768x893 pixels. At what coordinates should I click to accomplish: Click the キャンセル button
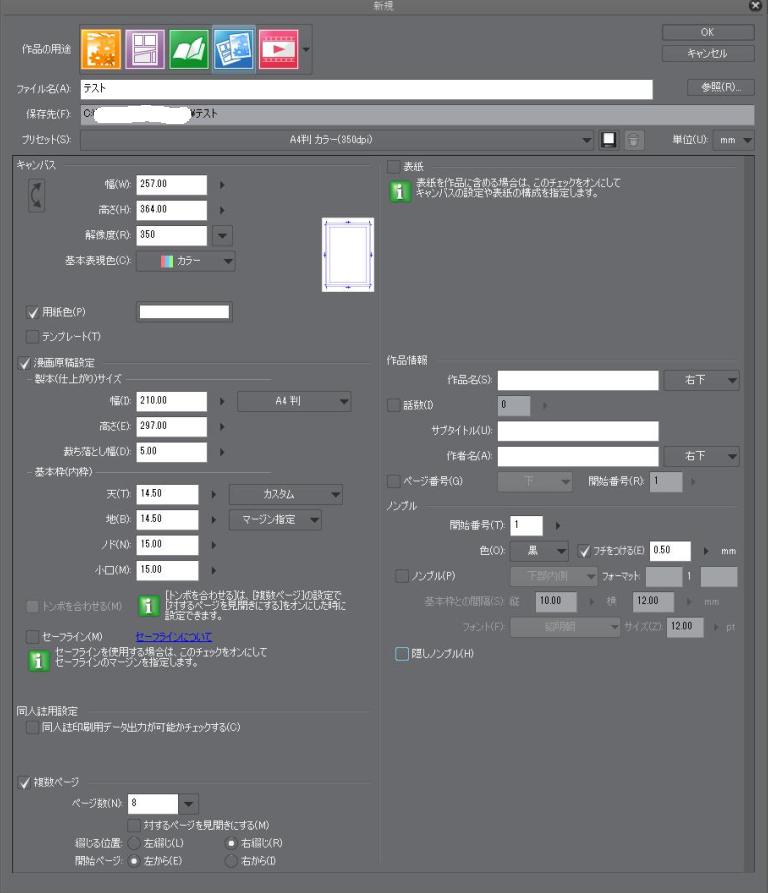pos(708,54)
